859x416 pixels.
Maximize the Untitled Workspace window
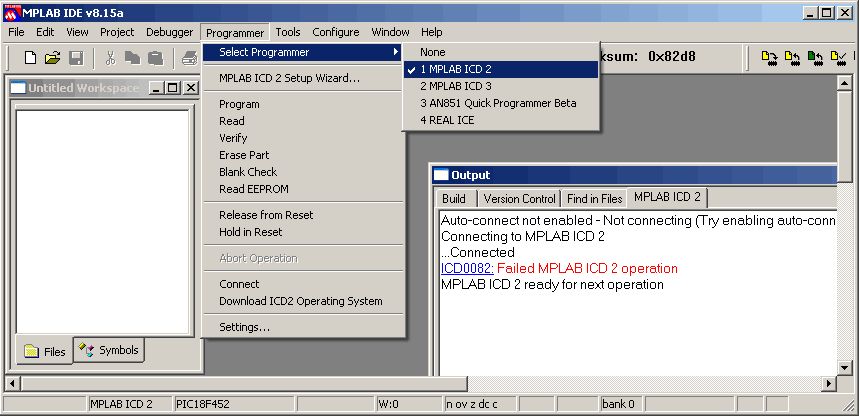(x=173, y=88)
